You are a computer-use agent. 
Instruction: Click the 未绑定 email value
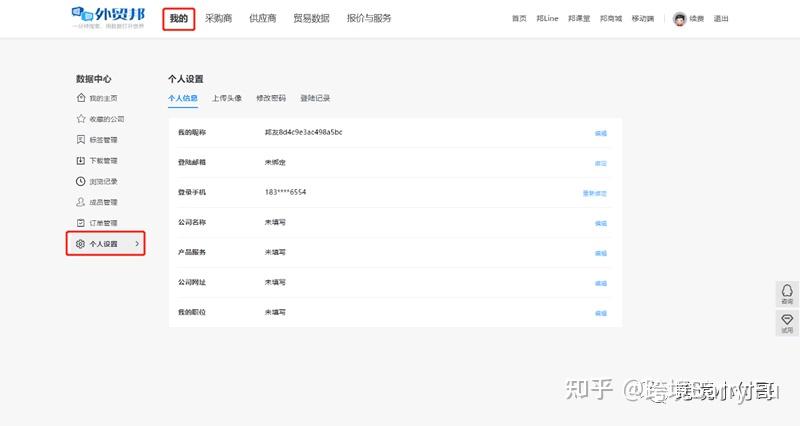(x=275, y=162)
